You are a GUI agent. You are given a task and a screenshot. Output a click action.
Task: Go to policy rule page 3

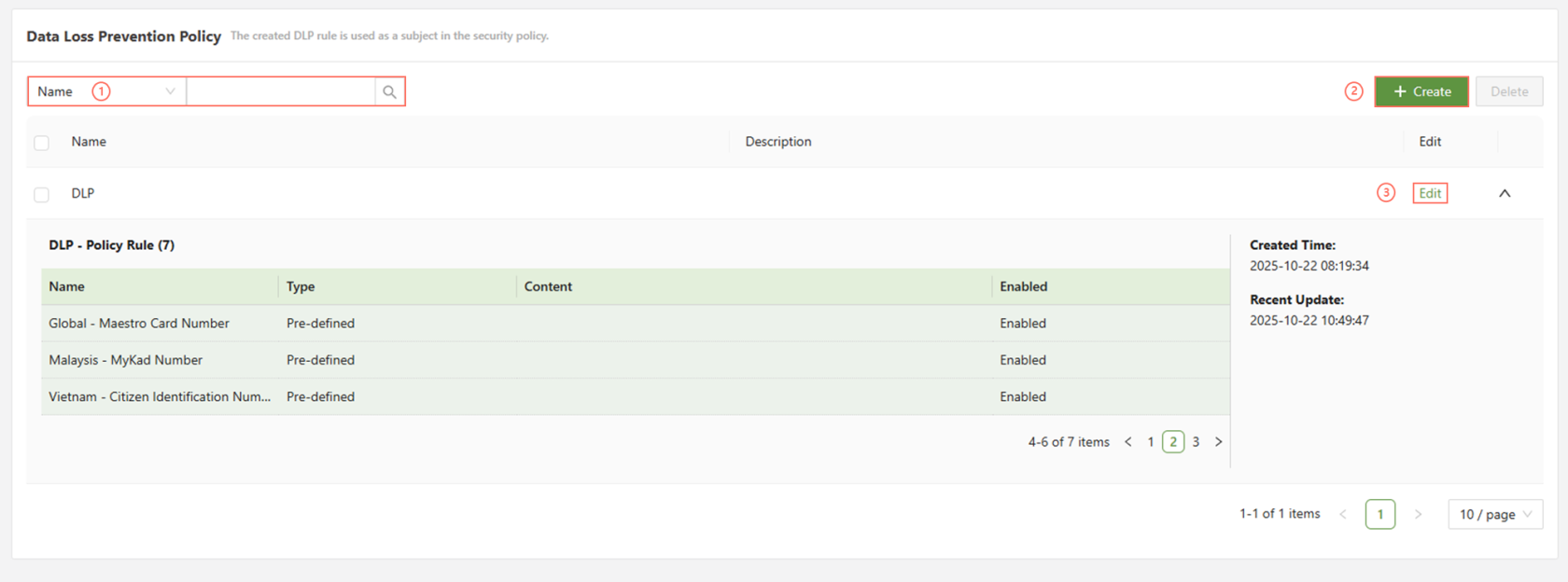pyautogui.click(x=1196, y=442)
